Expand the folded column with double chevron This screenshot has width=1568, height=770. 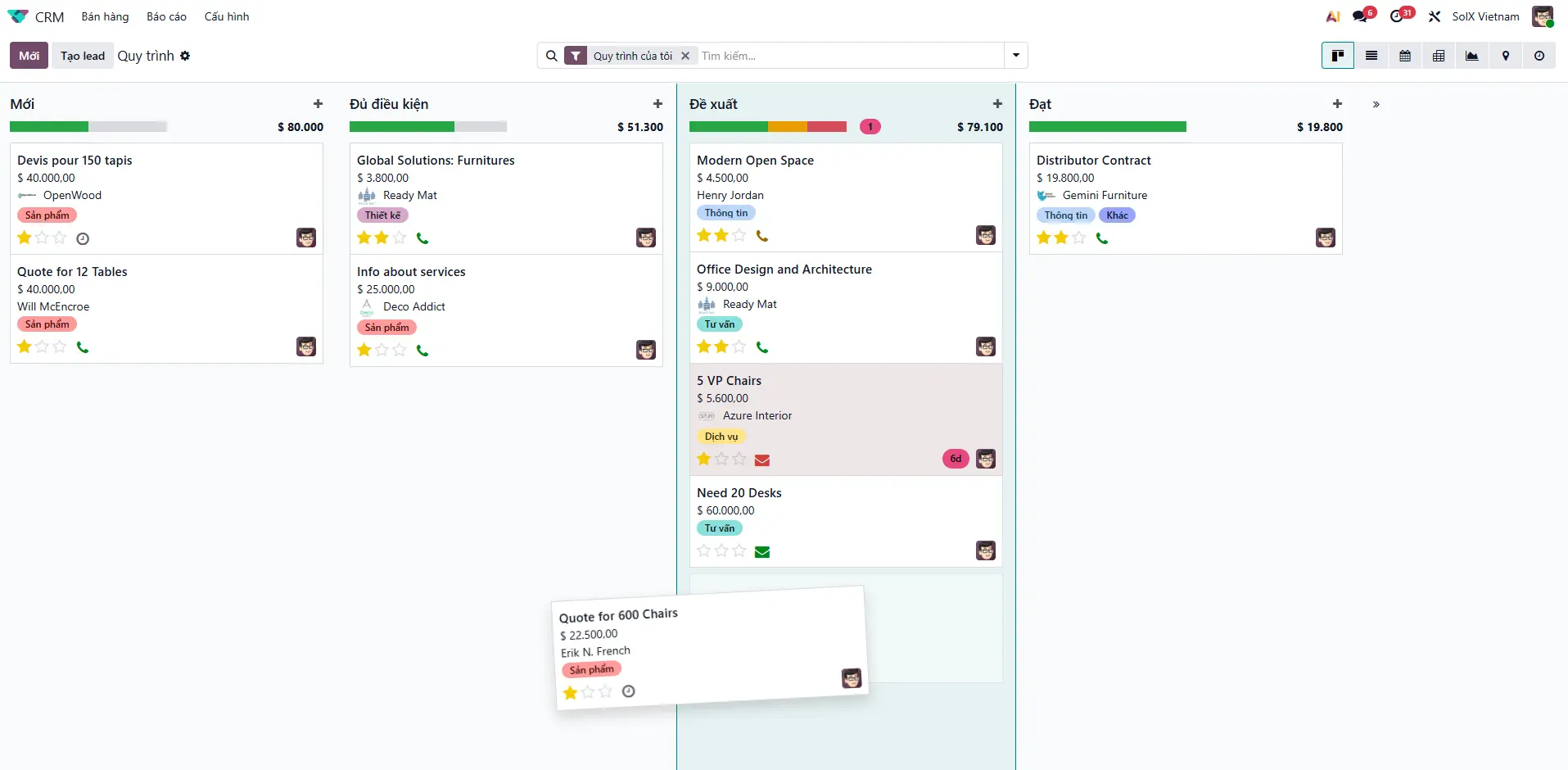point(1376,104)
